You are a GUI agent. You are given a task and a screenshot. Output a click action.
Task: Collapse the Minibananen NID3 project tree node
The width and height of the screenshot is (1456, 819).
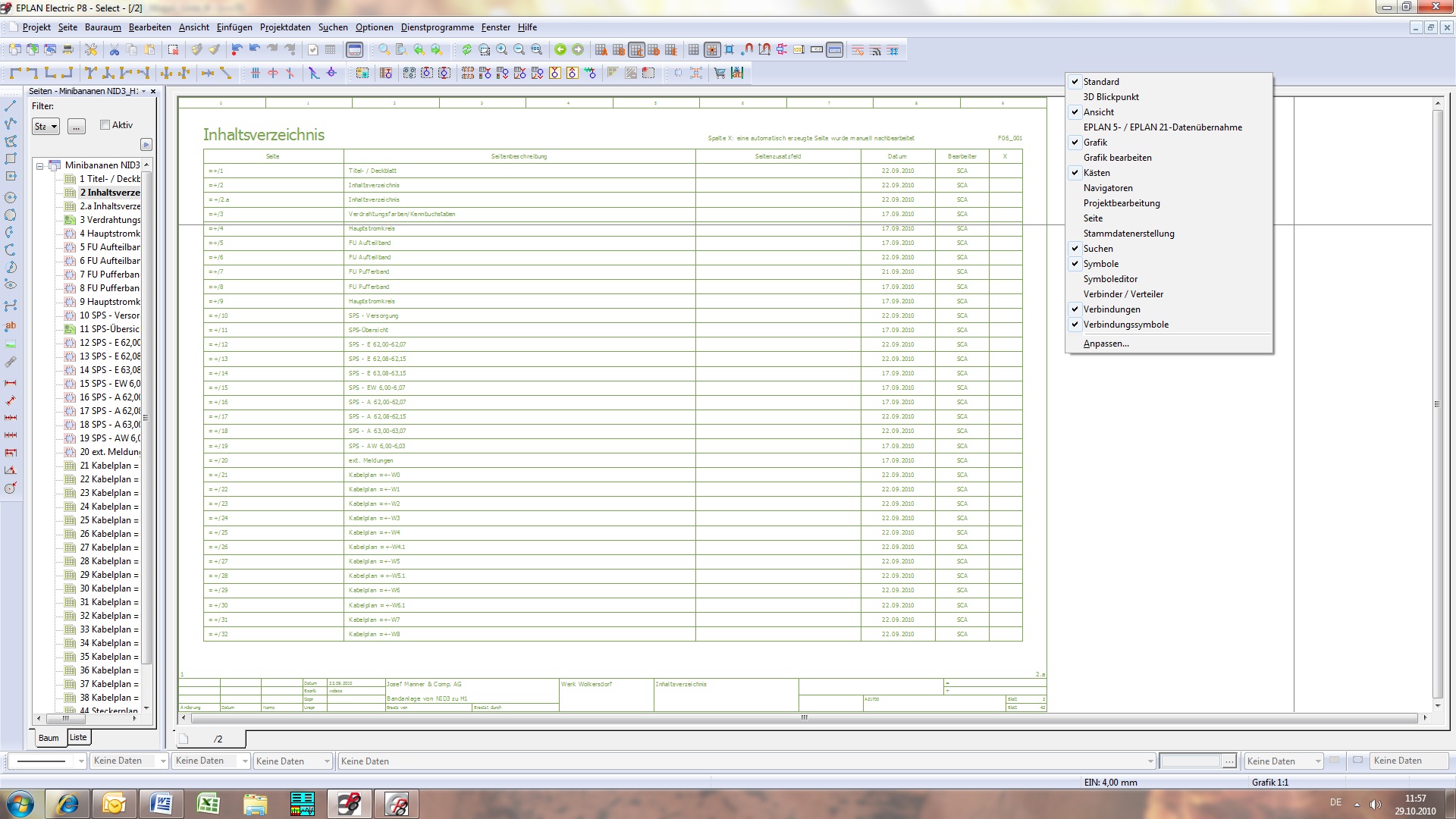(x=39, y=165)
